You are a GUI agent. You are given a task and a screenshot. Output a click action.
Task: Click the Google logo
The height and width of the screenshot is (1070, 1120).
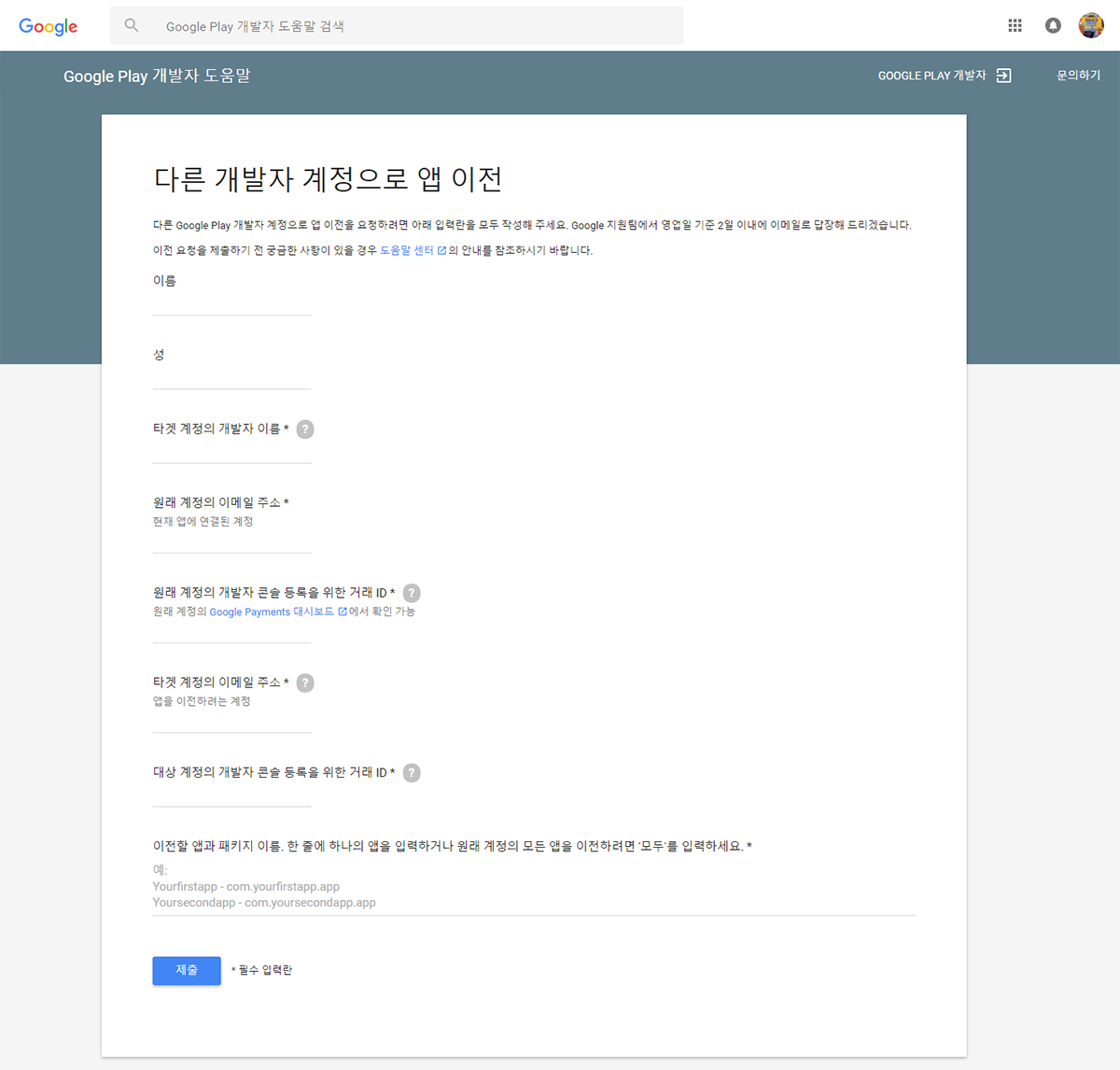[48, 26]
